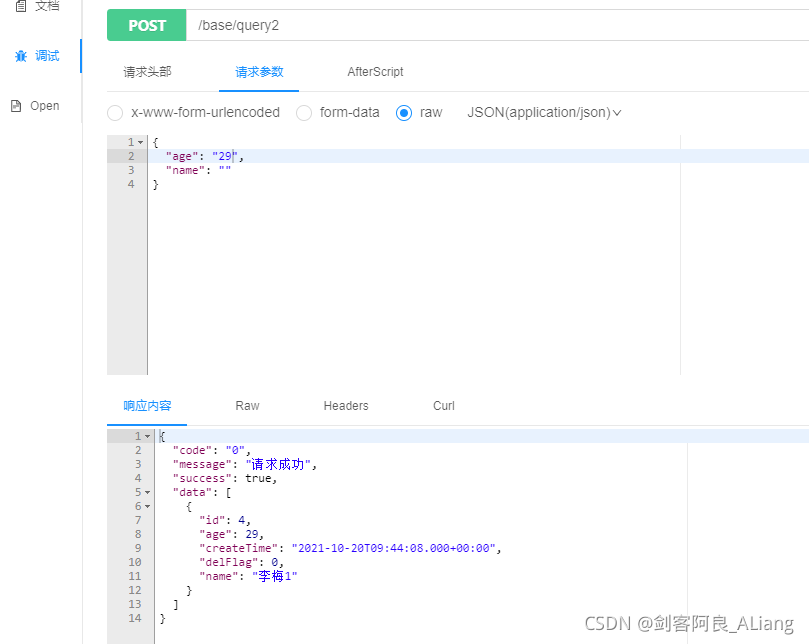Screen dimensions: 809x644
Task: Click the 调试 bug icon in sidebar
Action: [x=21, y=56]
